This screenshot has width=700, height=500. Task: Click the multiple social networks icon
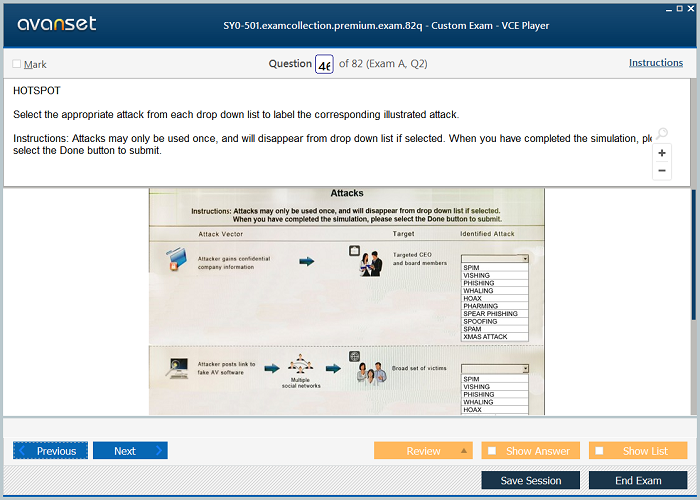tap(300, 366)
